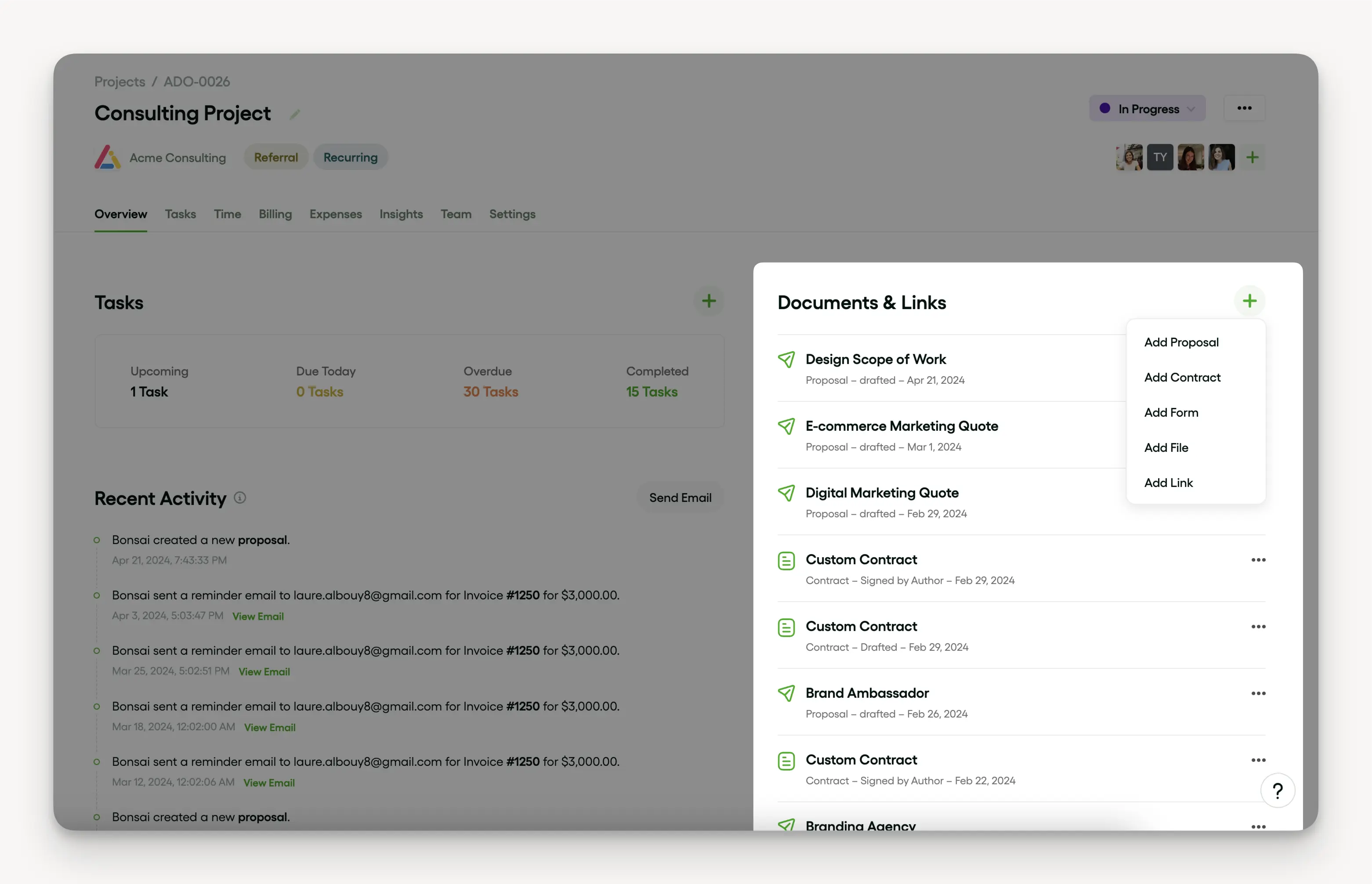
Task: Expand the In Progress status dropdown
Action: [1147, 108]
